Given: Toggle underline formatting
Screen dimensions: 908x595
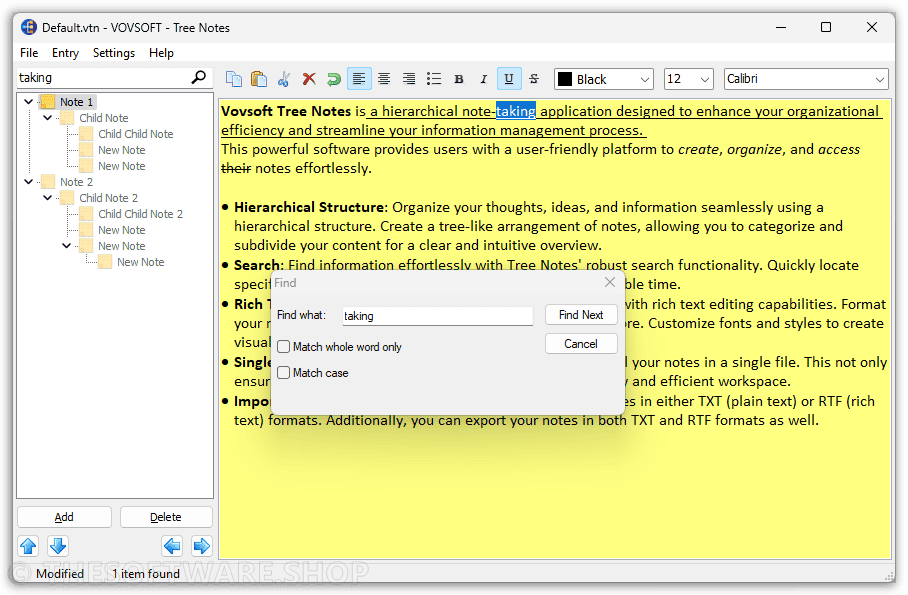Looking at the screenshot, I should coord(508,79).
